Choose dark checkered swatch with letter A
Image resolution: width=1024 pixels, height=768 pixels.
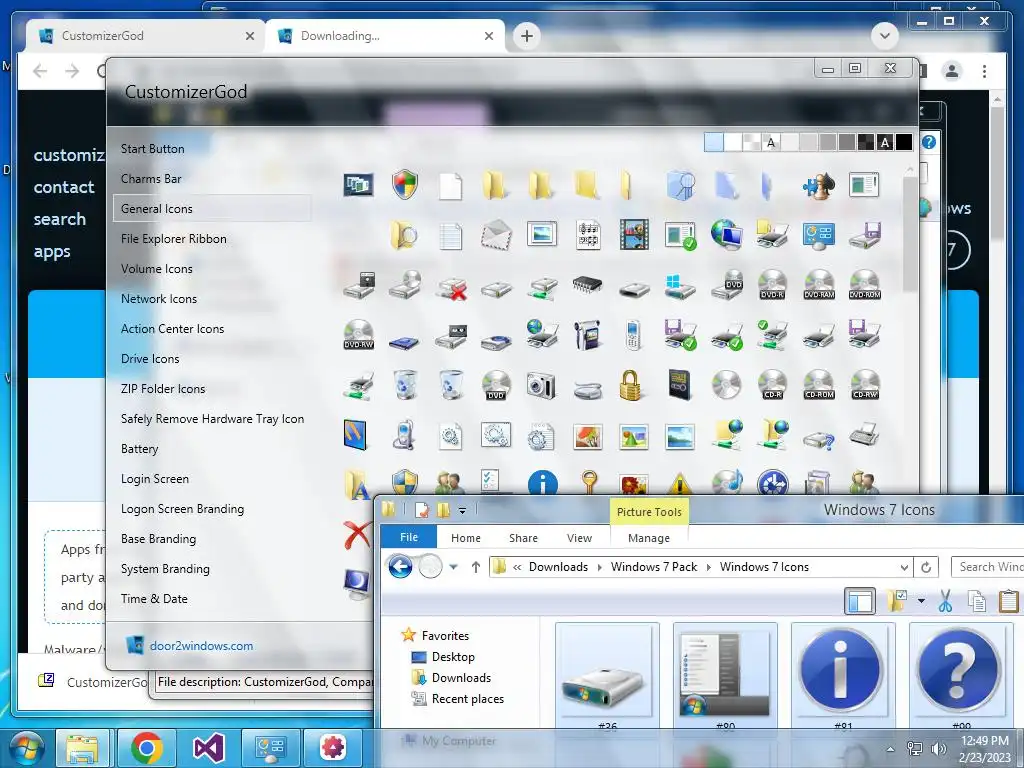[x=885, y=142]
